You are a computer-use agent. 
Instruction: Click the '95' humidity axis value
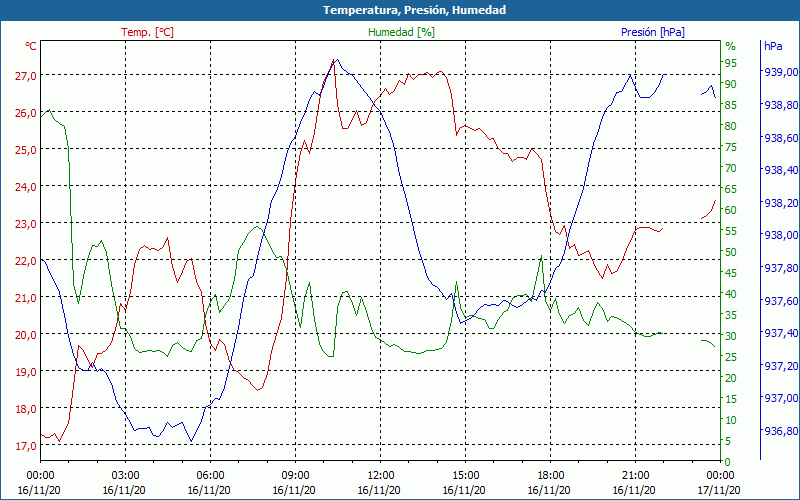click(x=731, y=63)
